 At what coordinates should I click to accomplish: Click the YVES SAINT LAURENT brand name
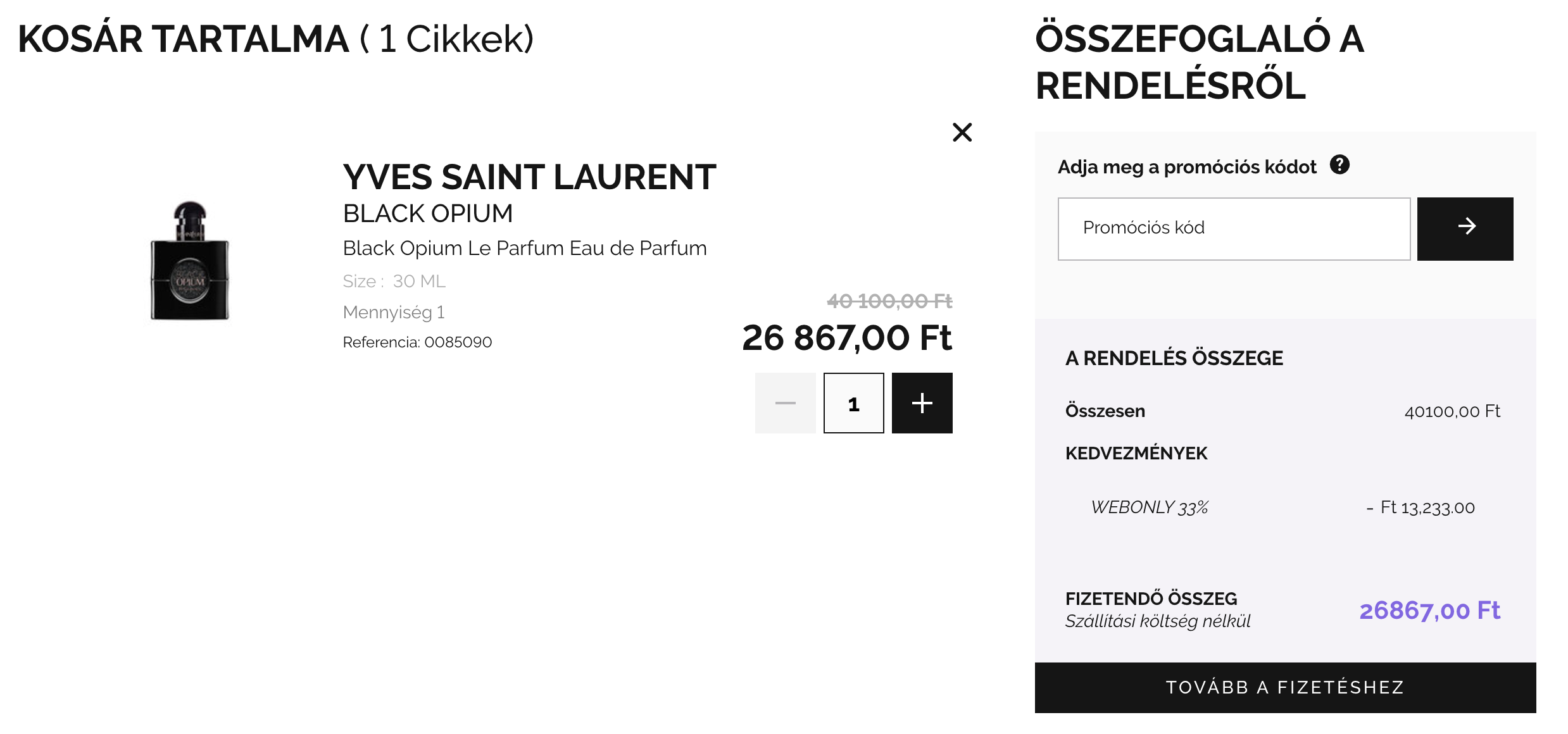coord(529,177)
